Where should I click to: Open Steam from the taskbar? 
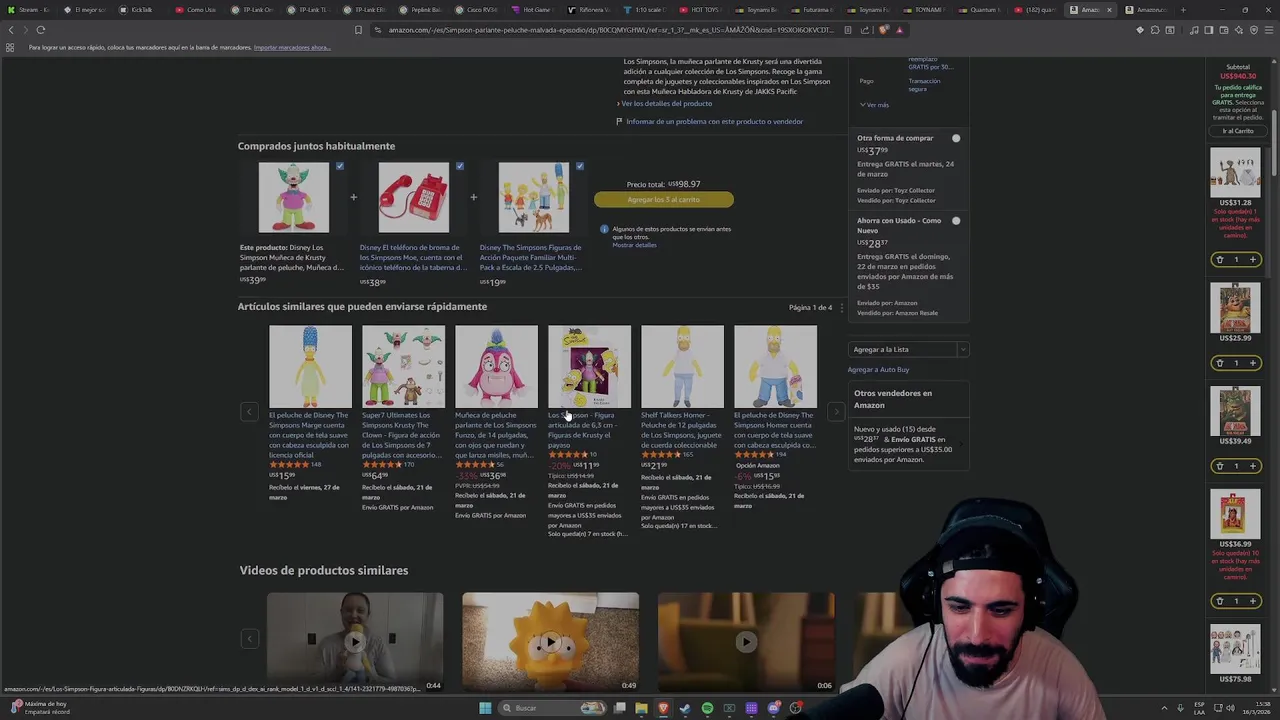[685, 708]
